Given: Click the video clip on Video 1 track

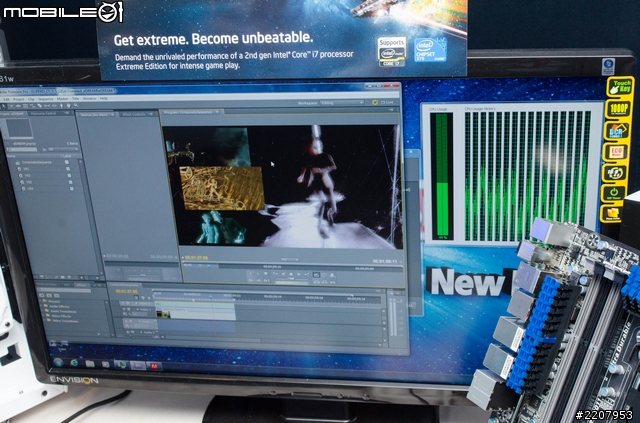Looking at the screenshot, I should coord(196,313).
